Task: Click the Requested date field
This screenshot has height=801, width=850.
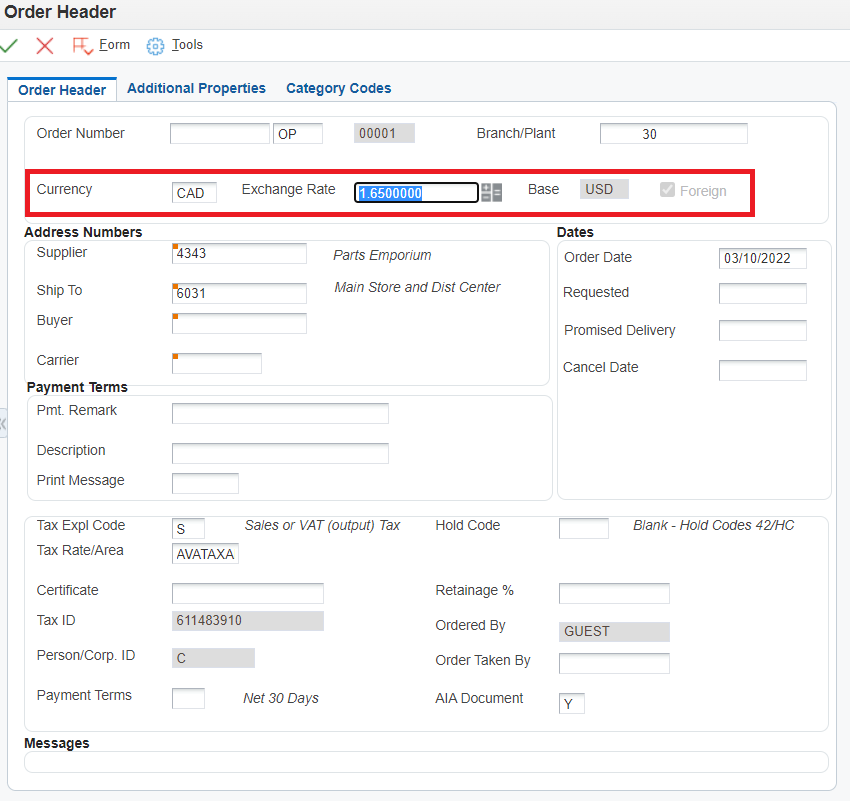Action: point(763,293)
